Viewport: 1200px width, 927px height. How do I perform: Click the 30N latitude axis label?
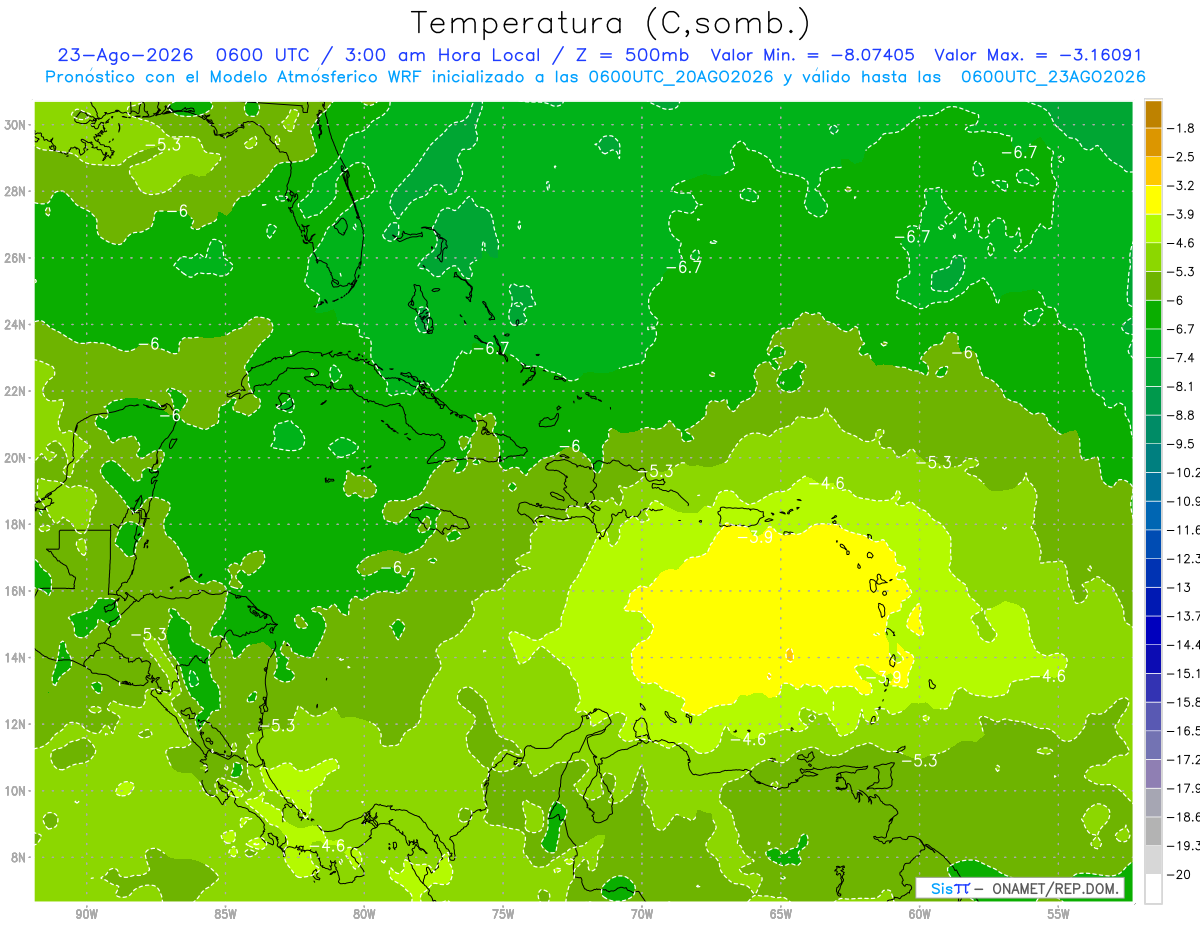coord(17,125)
